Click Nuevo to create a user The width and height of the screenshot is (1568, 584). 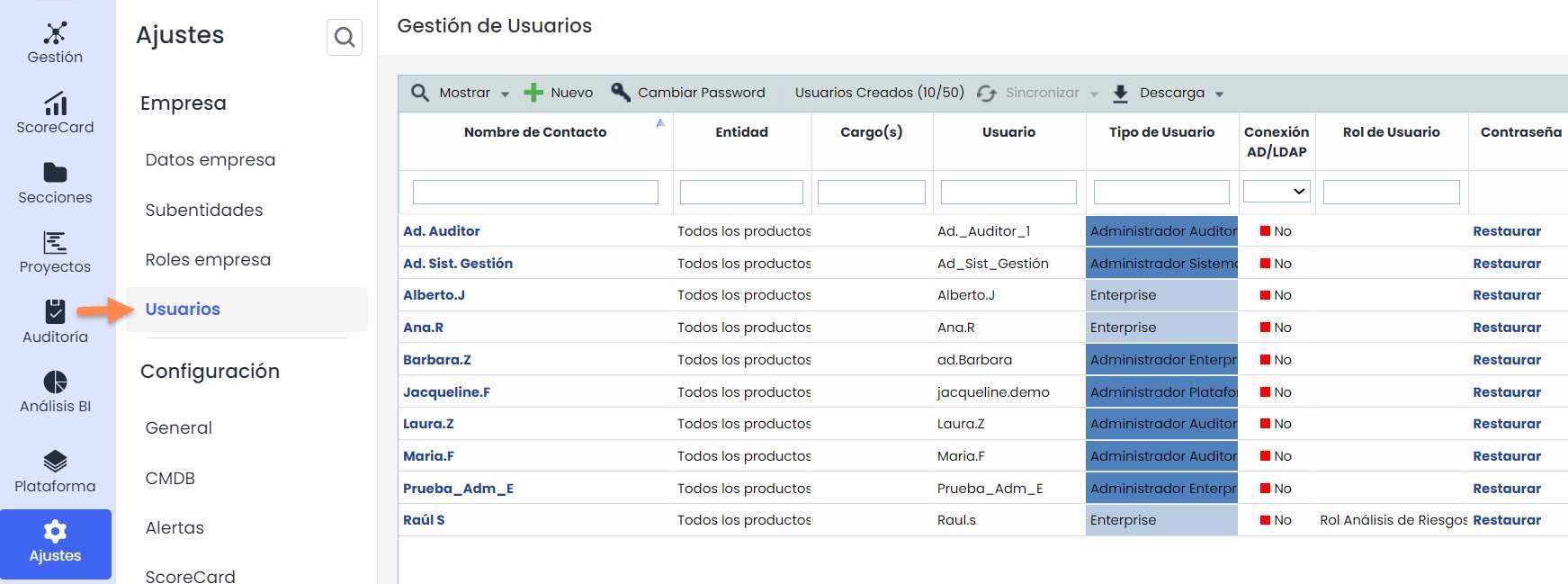click(559, 93)
